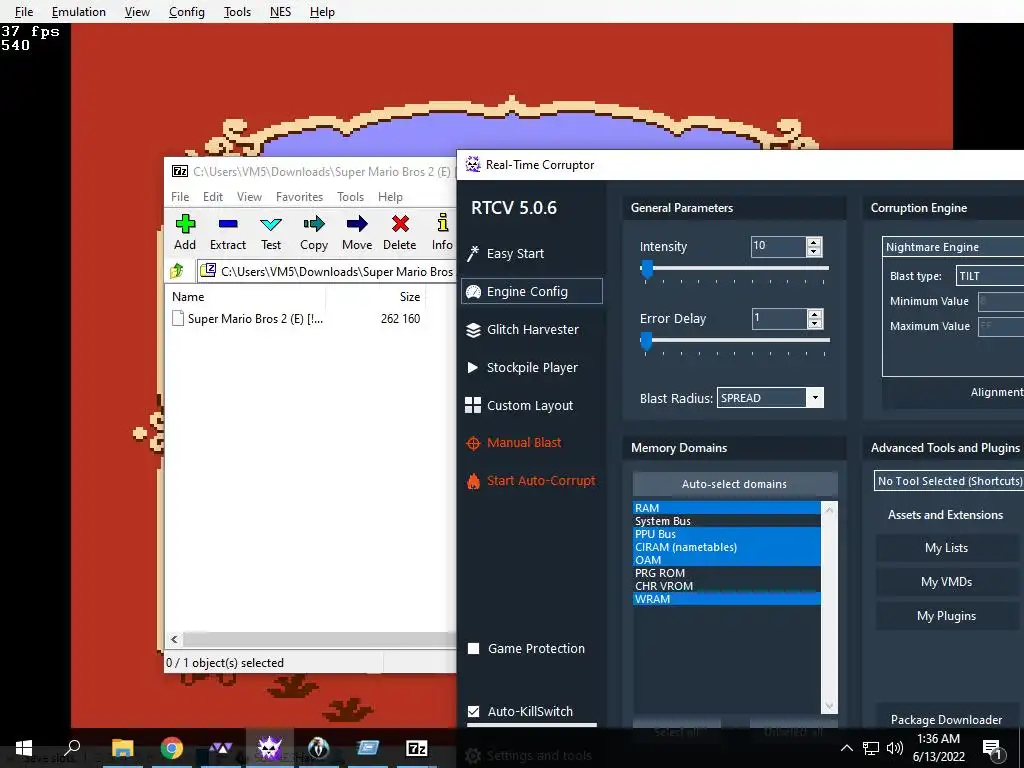Open the Blast type TILT dropdown
This screenshot has height=768, width=1024.
click(x=990, y=276)
